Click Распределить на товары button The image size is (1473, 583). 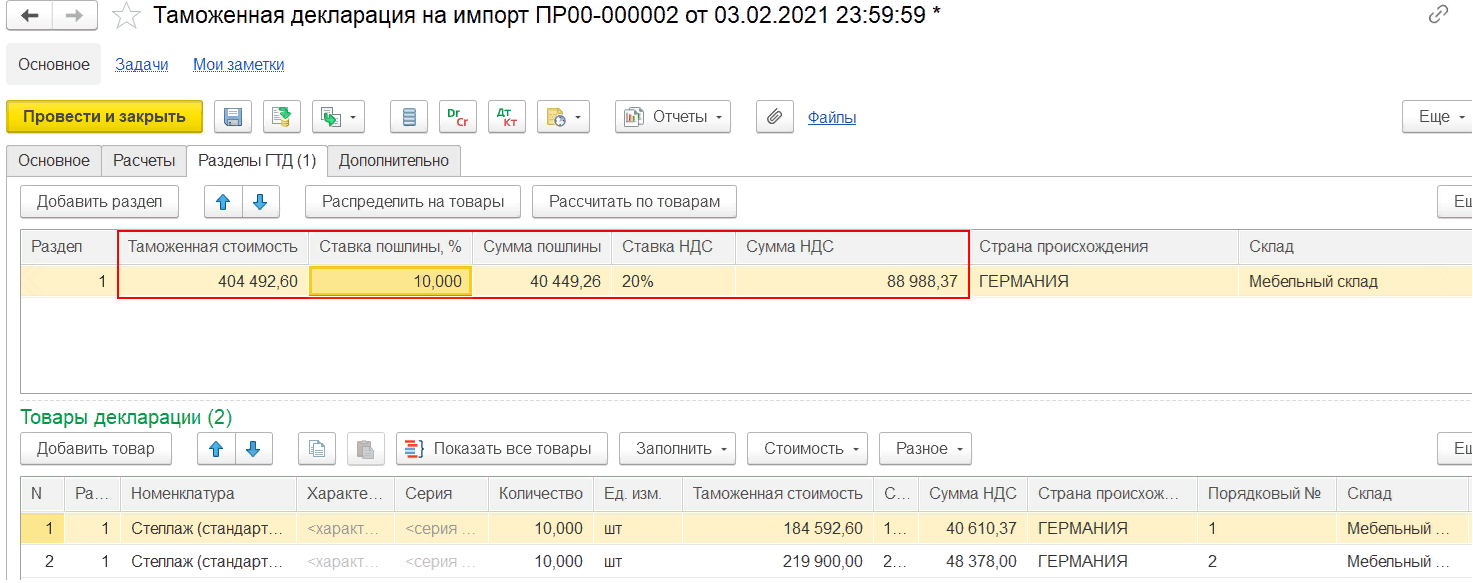pos(413,201)
